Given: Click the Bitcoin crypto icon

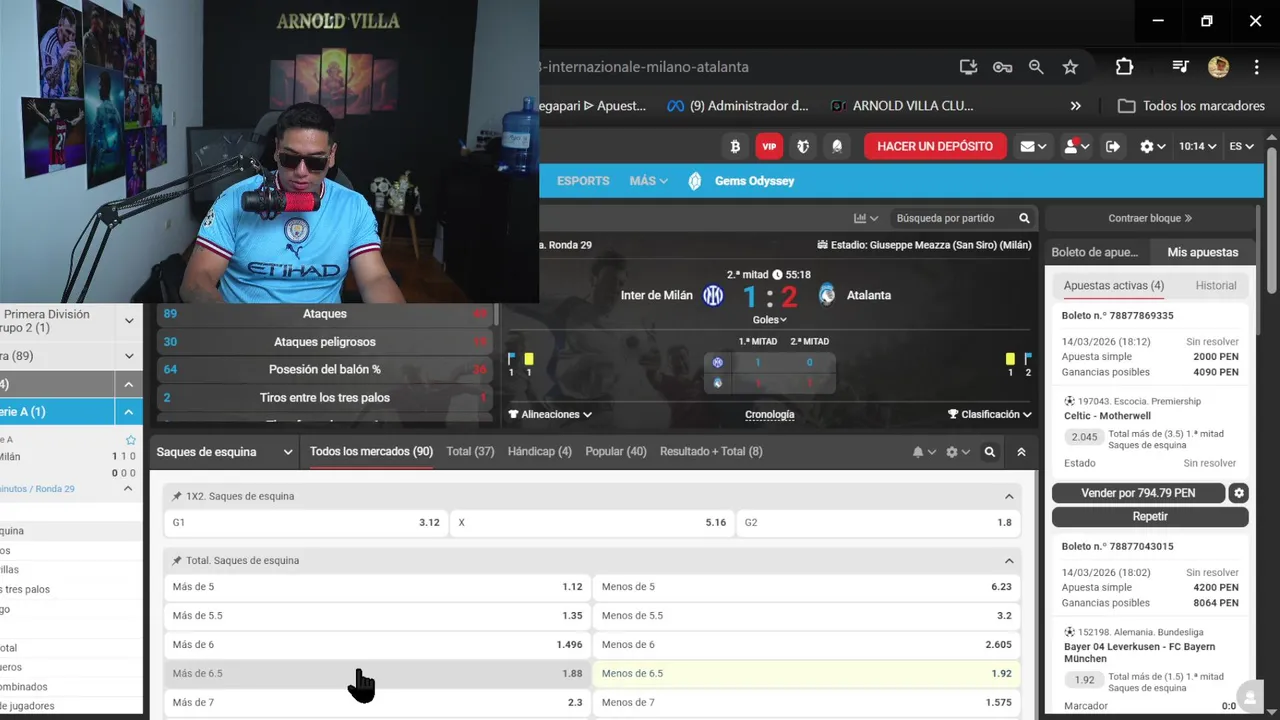Looking at the screenshot, I should (735, 146).
